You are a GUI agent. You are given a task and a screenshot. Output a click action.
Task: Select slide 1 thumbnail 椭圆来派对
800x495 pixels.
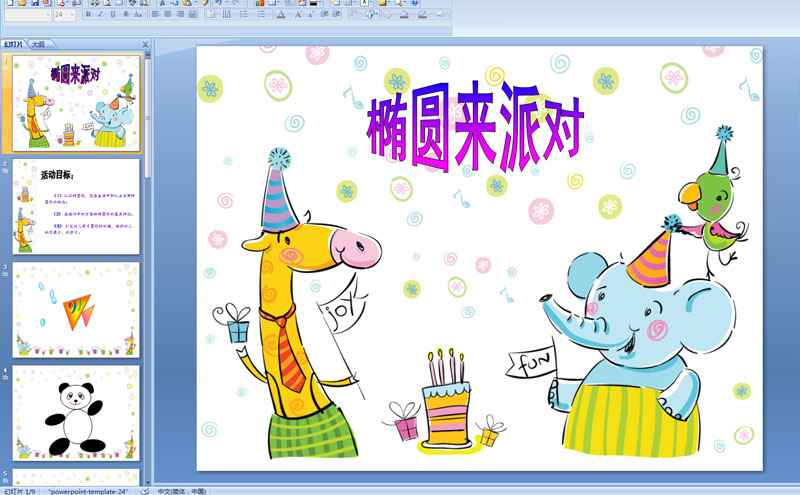[76, 103]
